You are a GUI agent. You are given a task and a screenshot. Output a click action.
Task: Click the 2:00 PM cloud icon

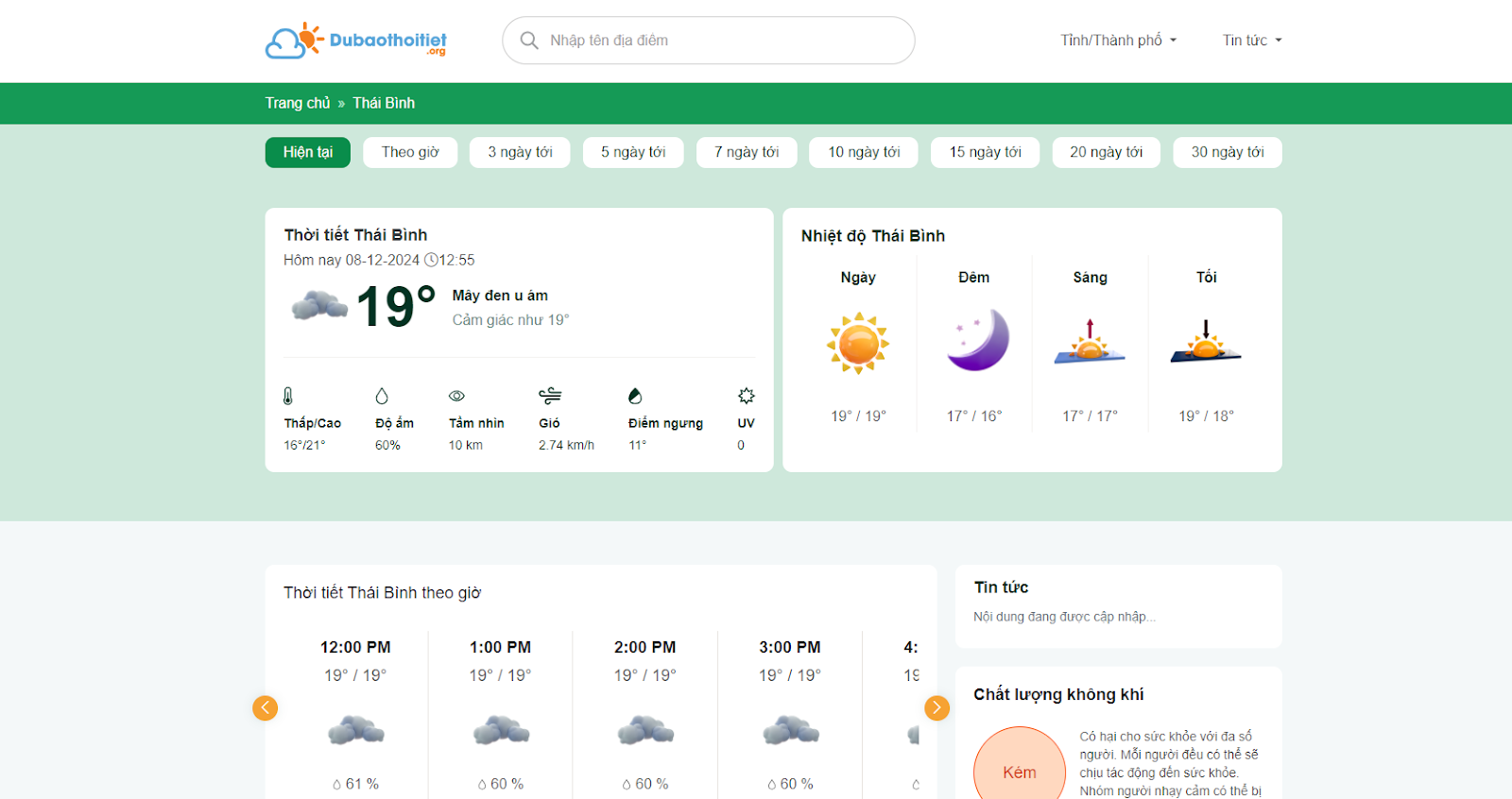(645, 730)
